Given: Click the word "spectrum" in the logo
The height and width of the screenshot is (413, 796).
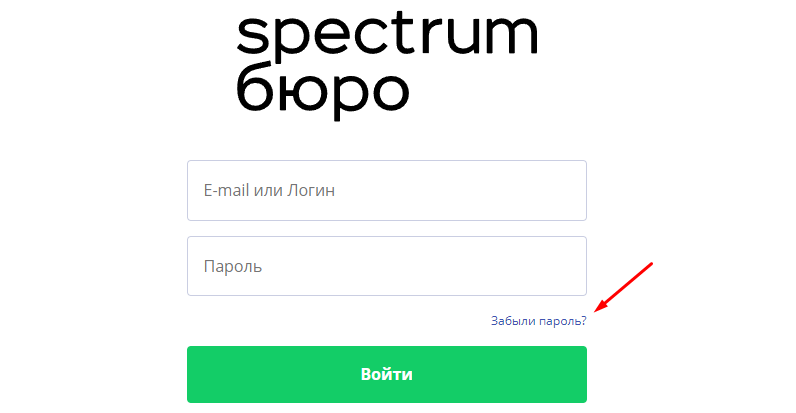Looking at the screenshot, I should pyautogui.click(x=386, y=38).
